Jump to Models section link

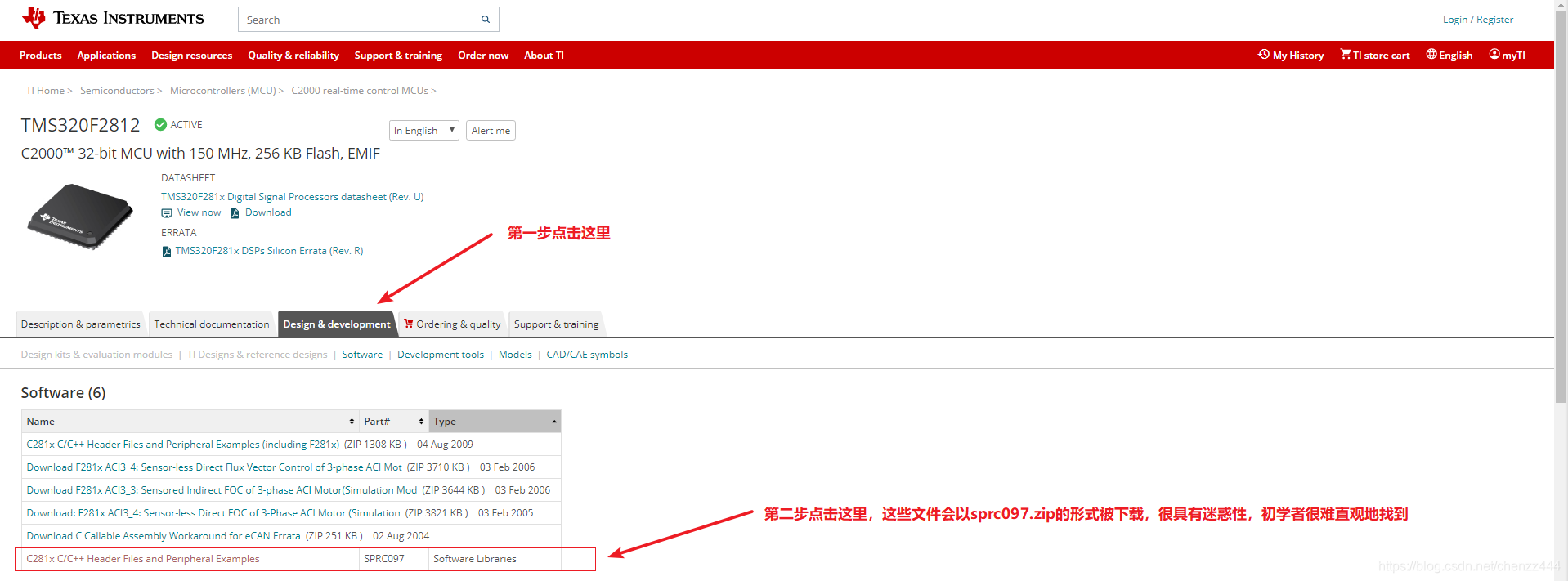pos(515,355)
